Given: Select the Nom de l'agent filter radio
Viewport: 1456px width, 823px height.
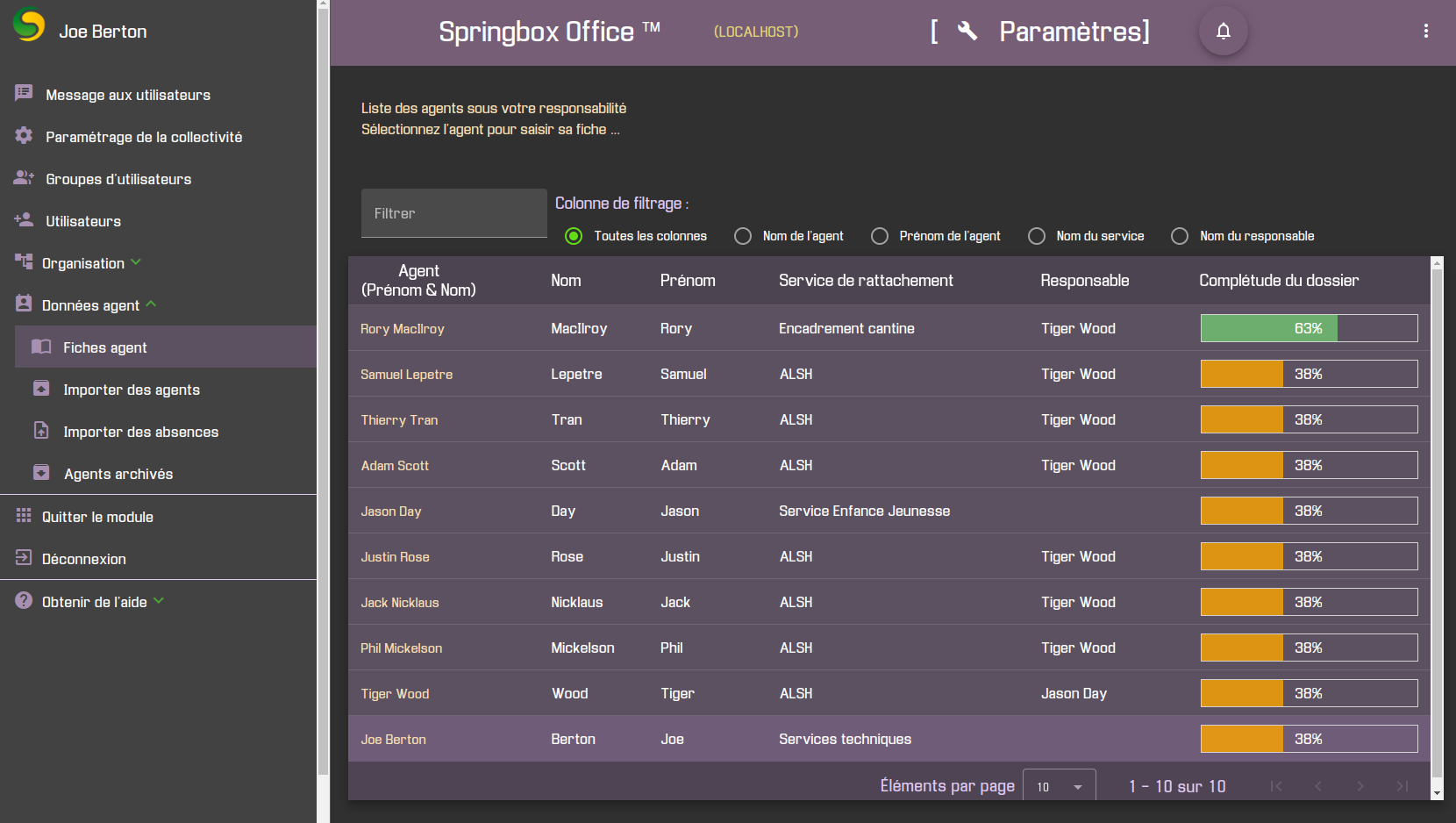Looking at the screenshot, I should click(743, 236).
